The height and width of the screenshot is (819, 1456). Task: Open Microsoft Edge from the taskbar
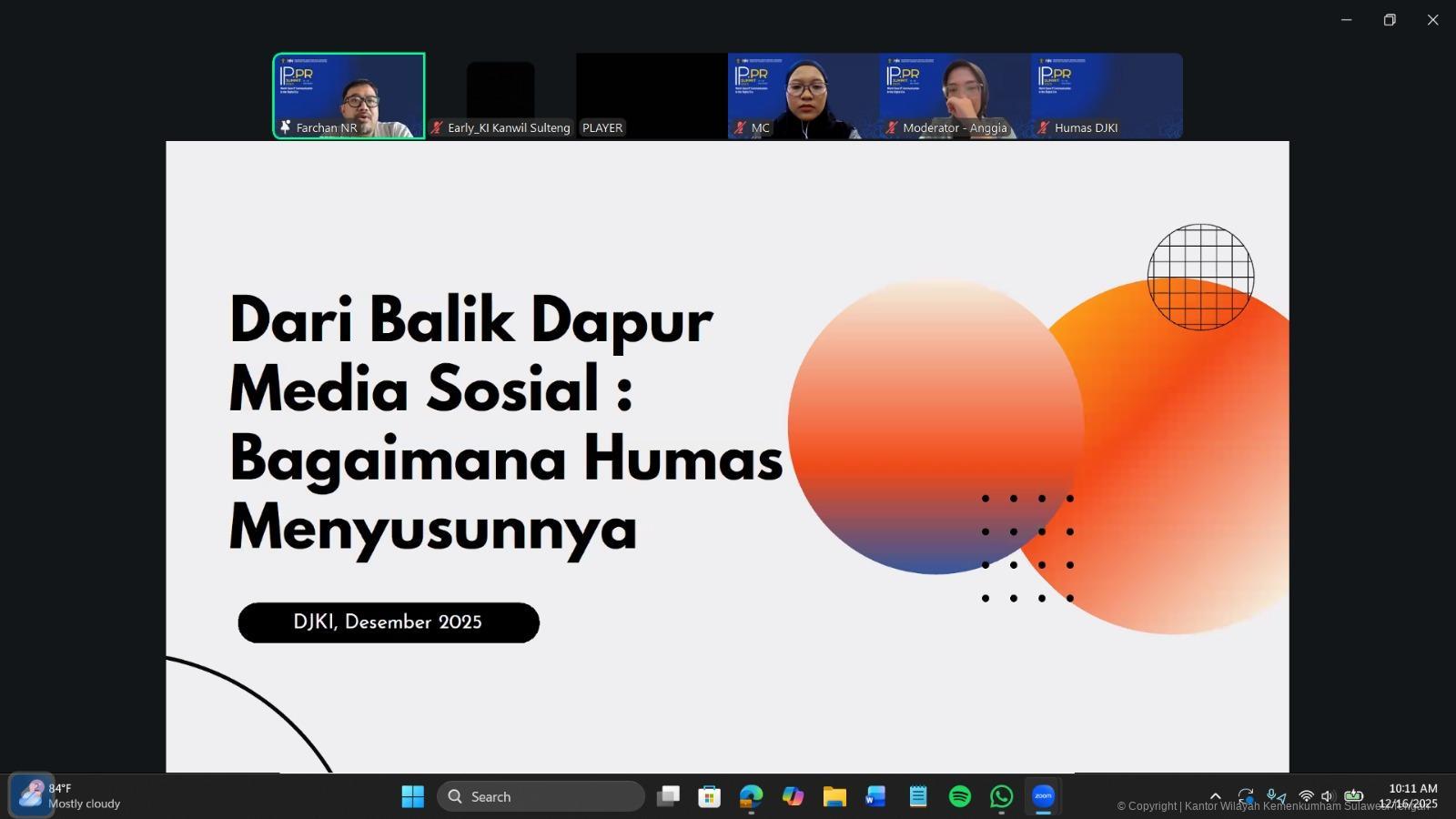(751, 796)
